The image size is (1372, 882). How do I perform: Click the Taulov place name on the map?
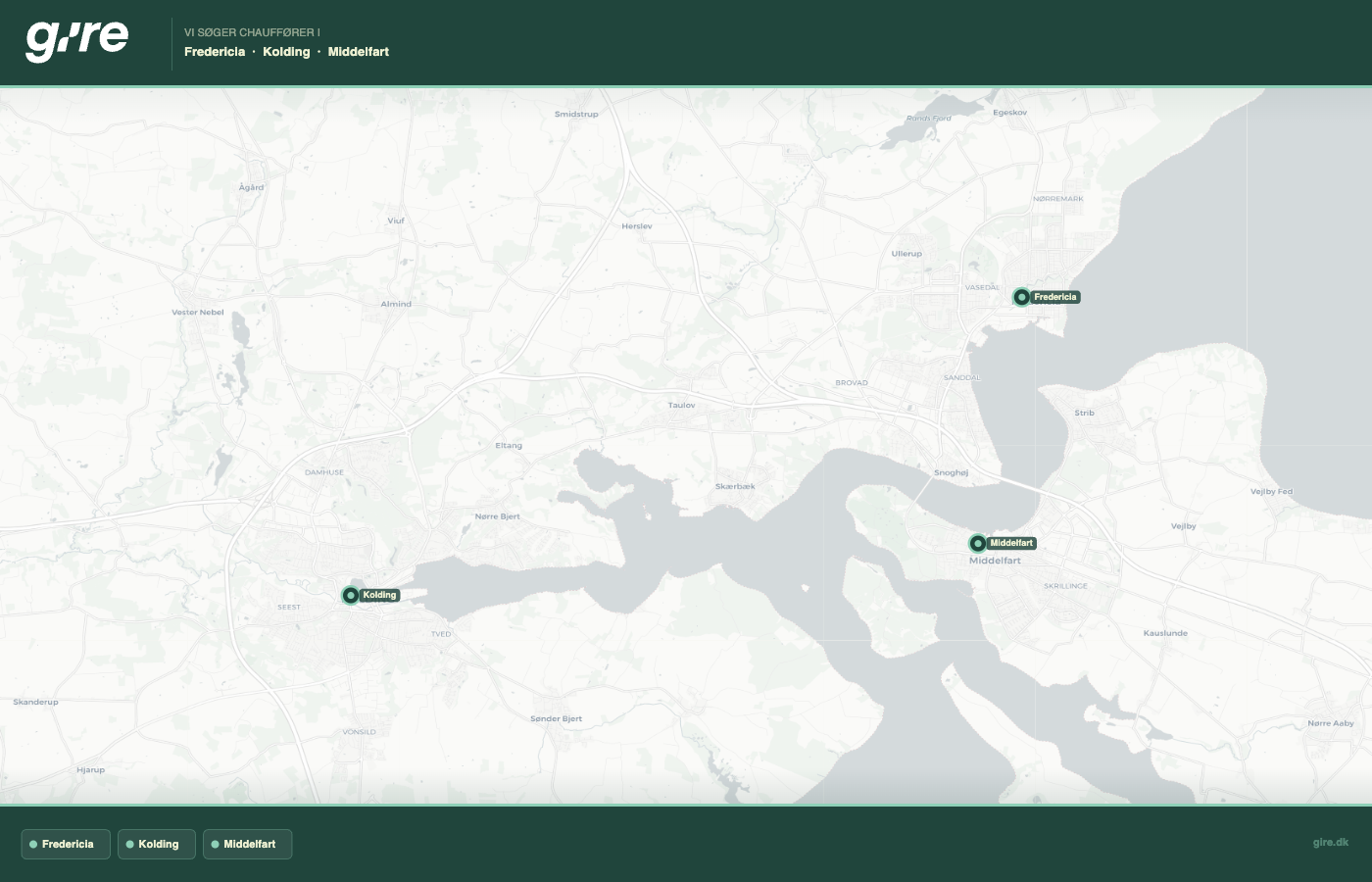[x=681, y=405]
